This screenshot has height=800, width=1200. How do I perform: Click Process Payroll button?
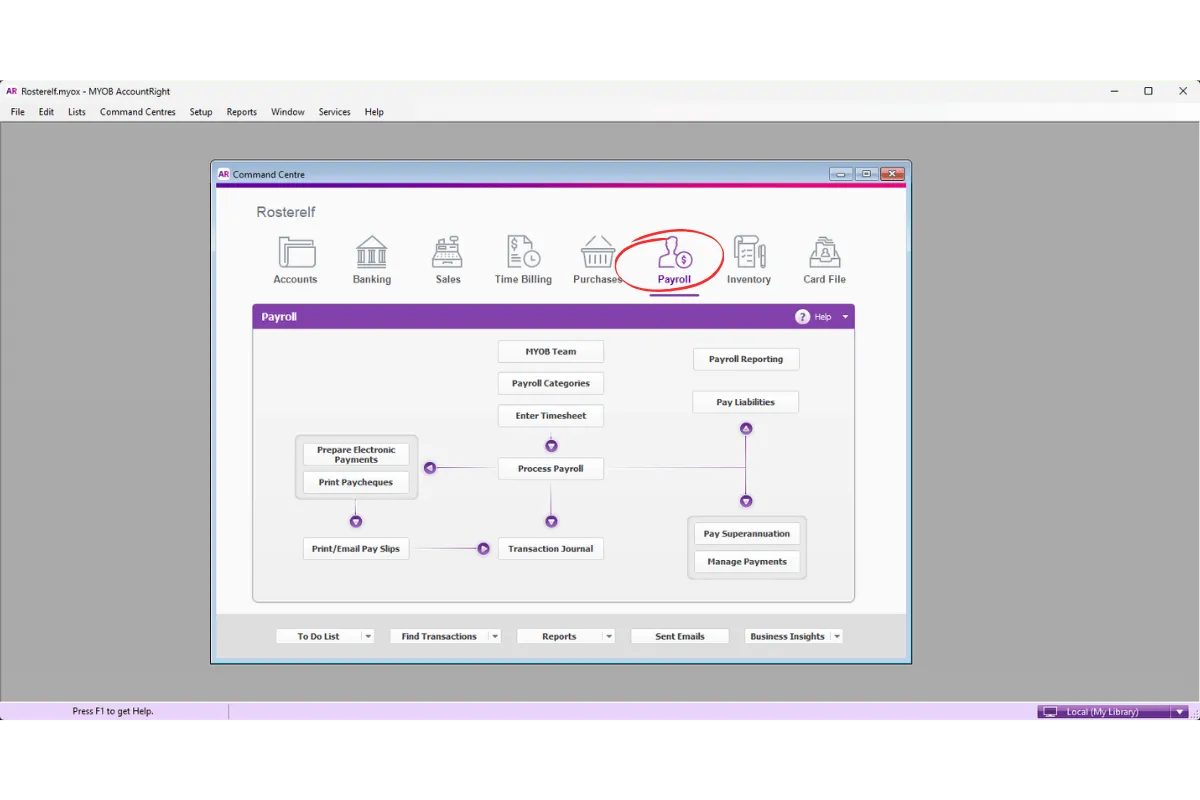551,469
